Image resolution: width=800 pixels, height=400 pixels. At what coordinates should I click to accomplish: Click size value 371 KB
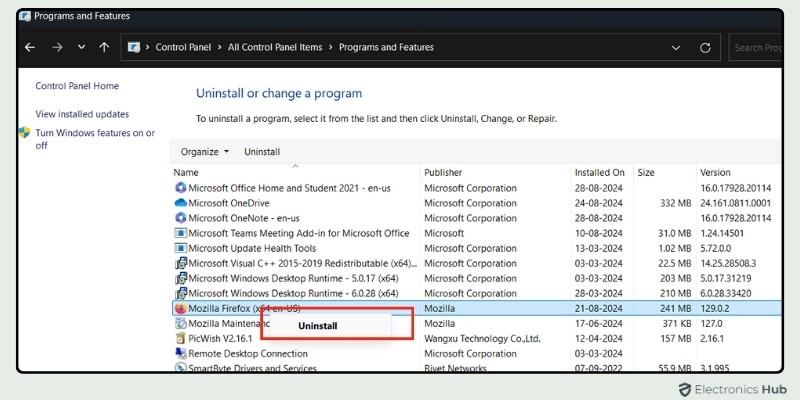coord(676,323)
